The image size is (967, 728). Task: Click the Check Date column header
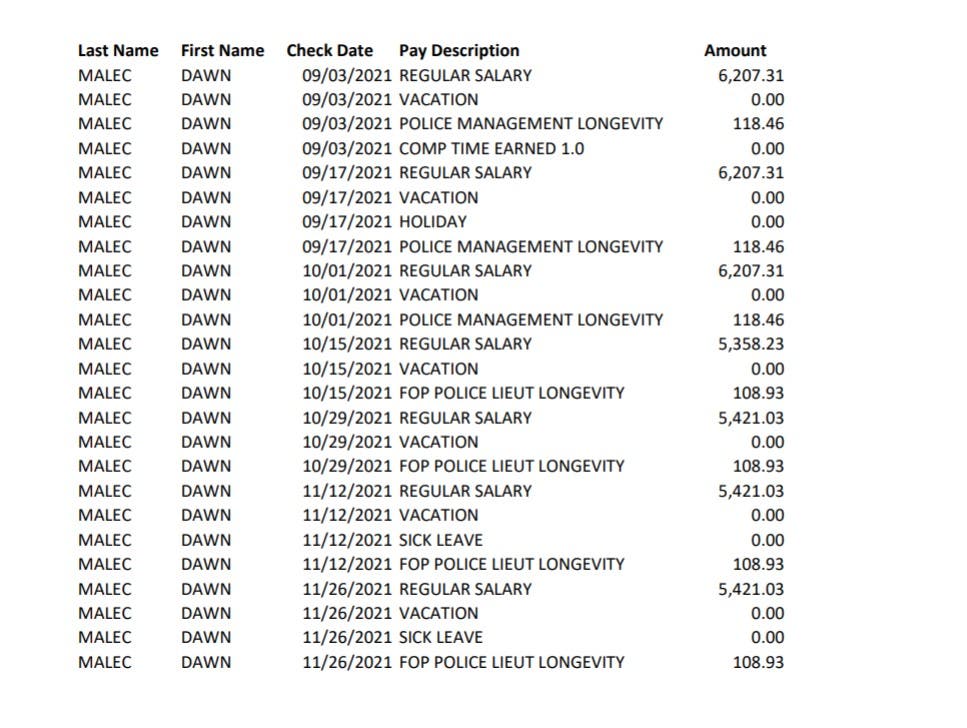pyautogui.click(x=329, y=50)
